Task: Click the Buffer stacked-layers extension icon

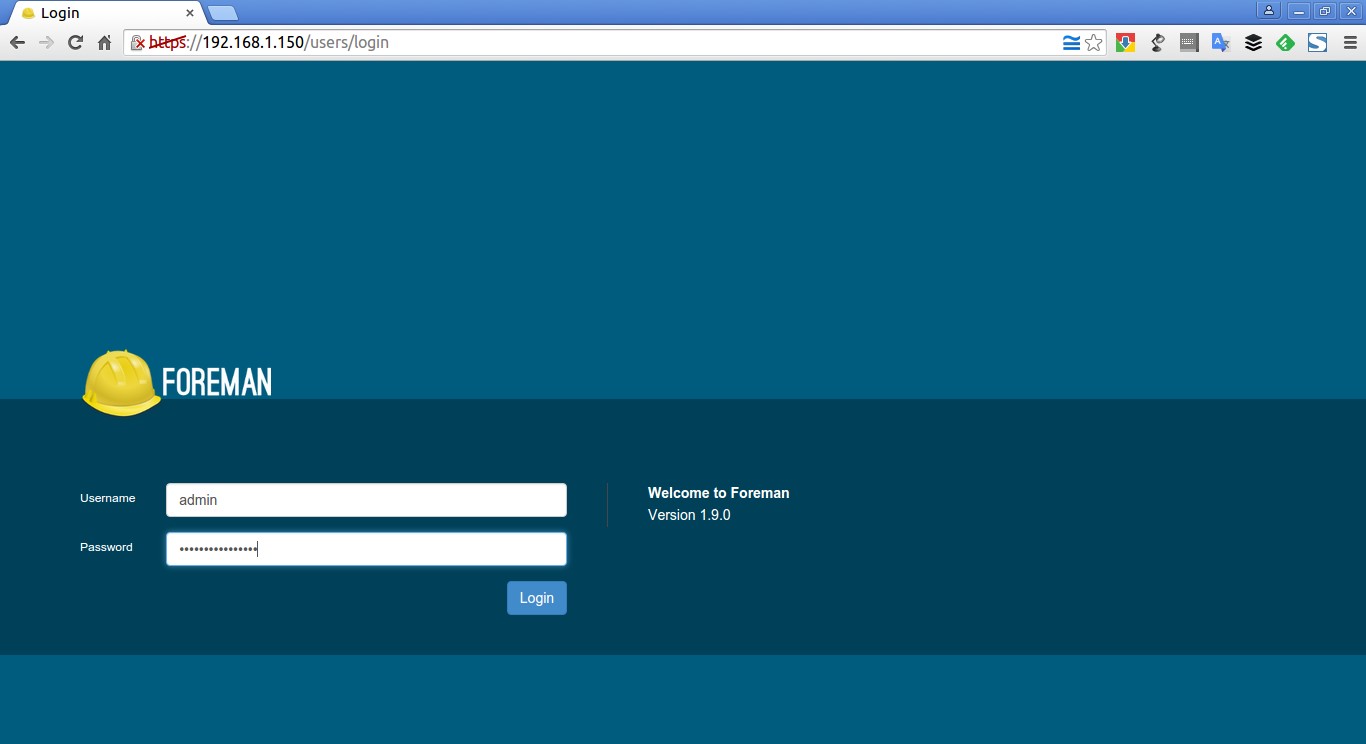Action: (1253, 42)
